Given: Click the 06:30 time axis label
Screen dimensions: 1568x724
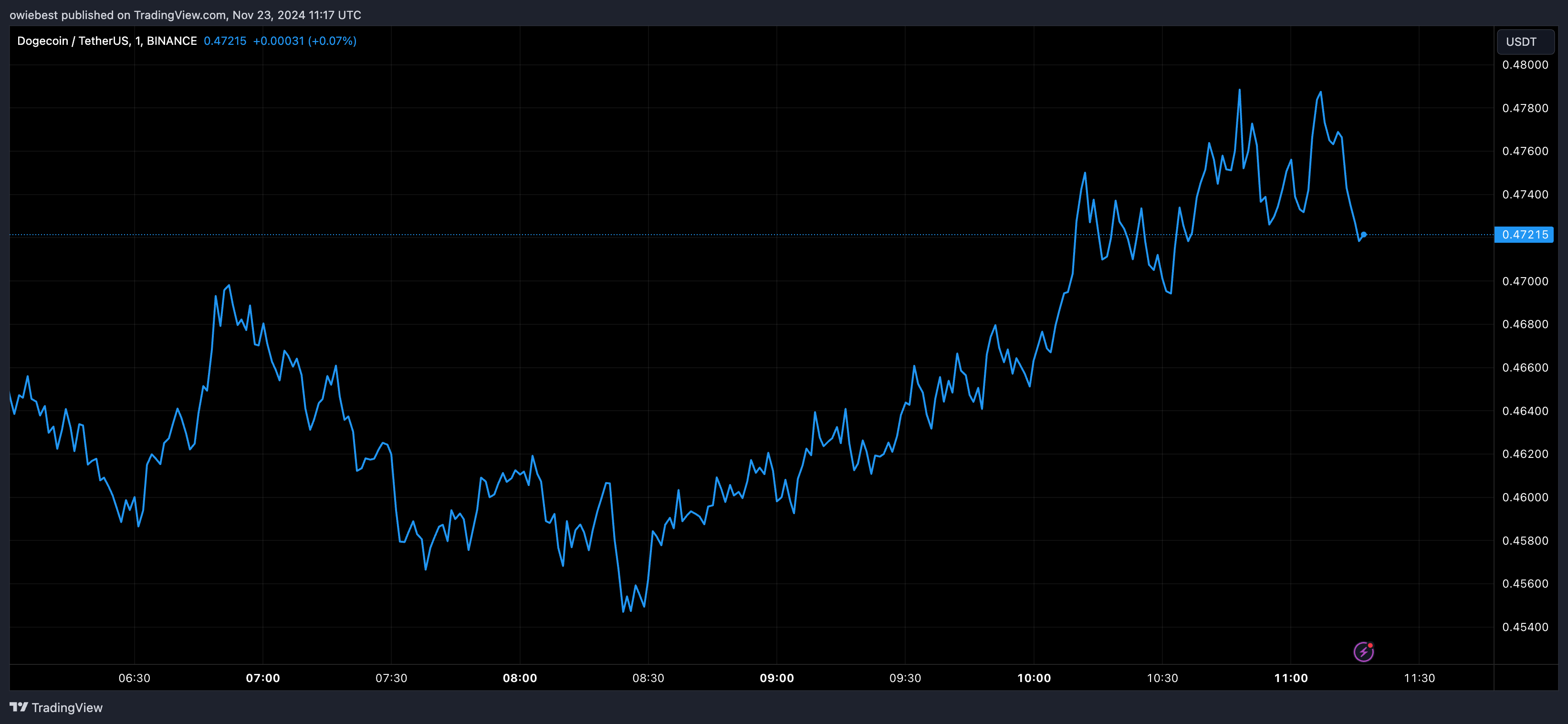Looking at the screenshot, I should [x=134, y=678].
